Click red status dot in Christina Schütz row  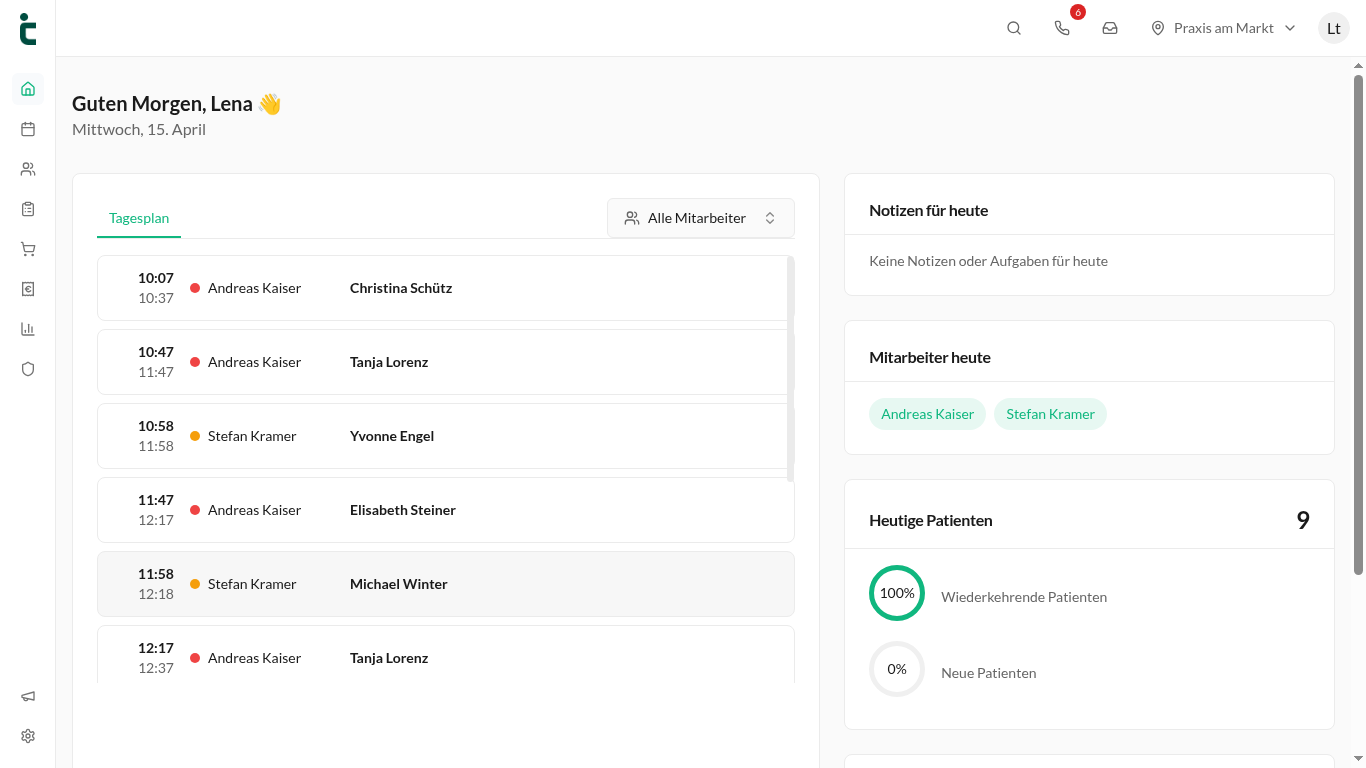pos(195,288)
